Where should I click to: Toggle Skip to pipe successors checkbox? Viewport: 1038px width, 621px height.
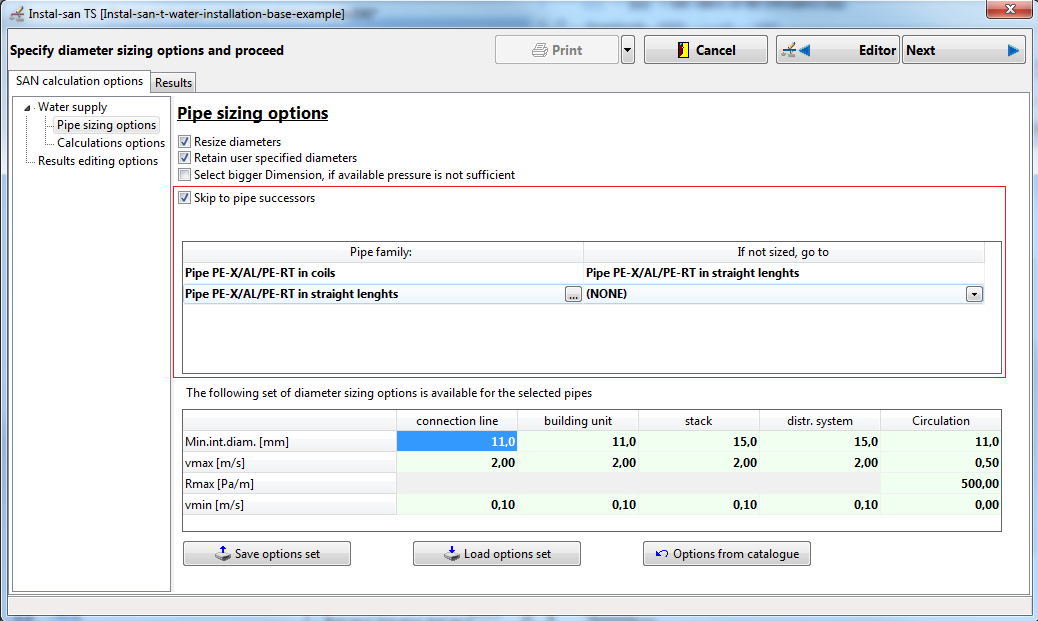[x=185, y=198]
